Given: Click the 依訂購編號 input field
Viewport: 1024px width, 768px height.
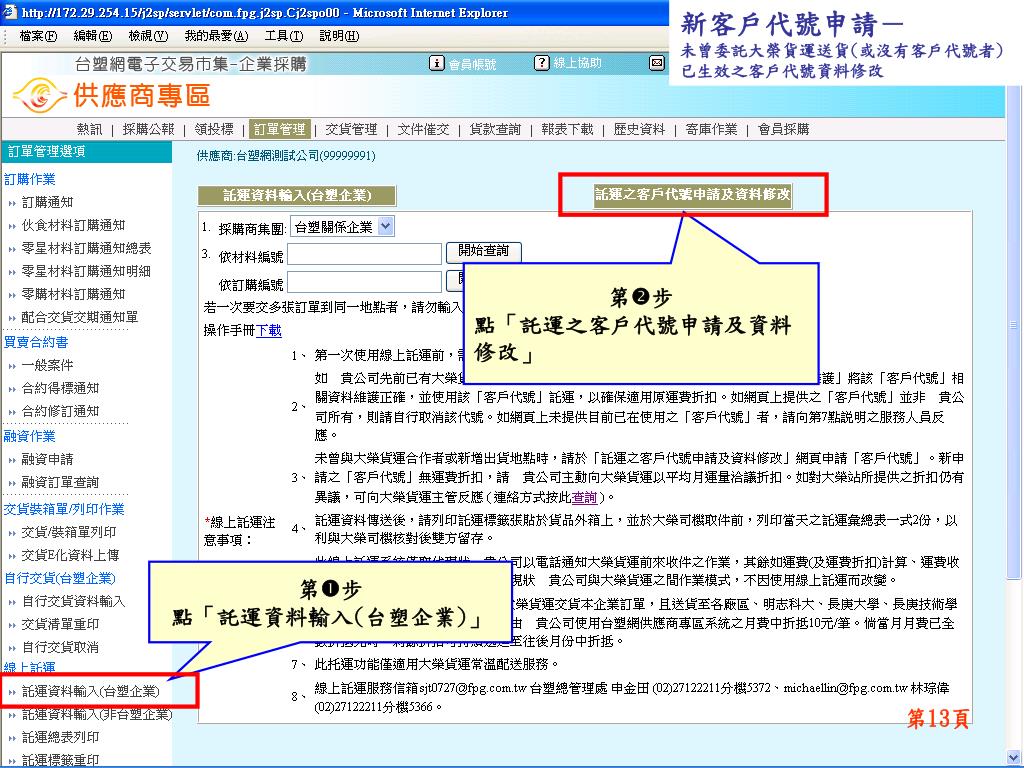Looking at the screenshot, I should click(364, 282).
